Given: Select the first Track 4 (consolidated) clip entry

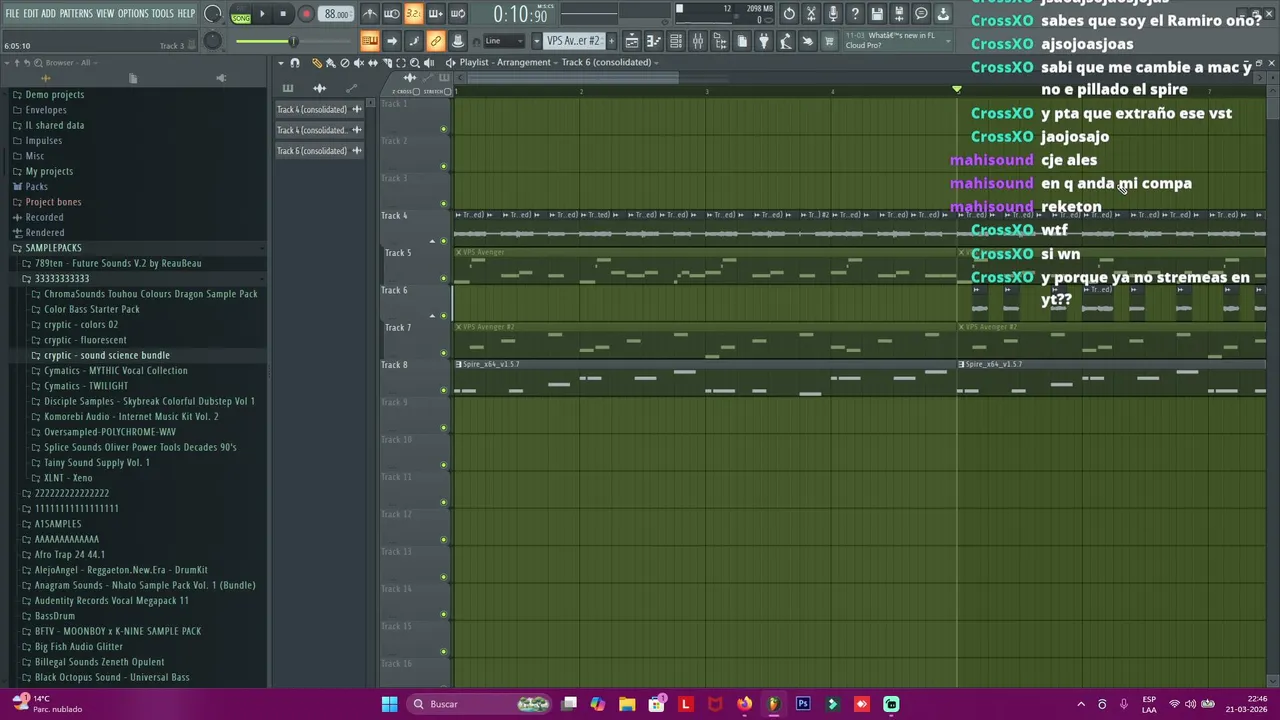Looking at the screenshot, I should click(x=319, y=109).
